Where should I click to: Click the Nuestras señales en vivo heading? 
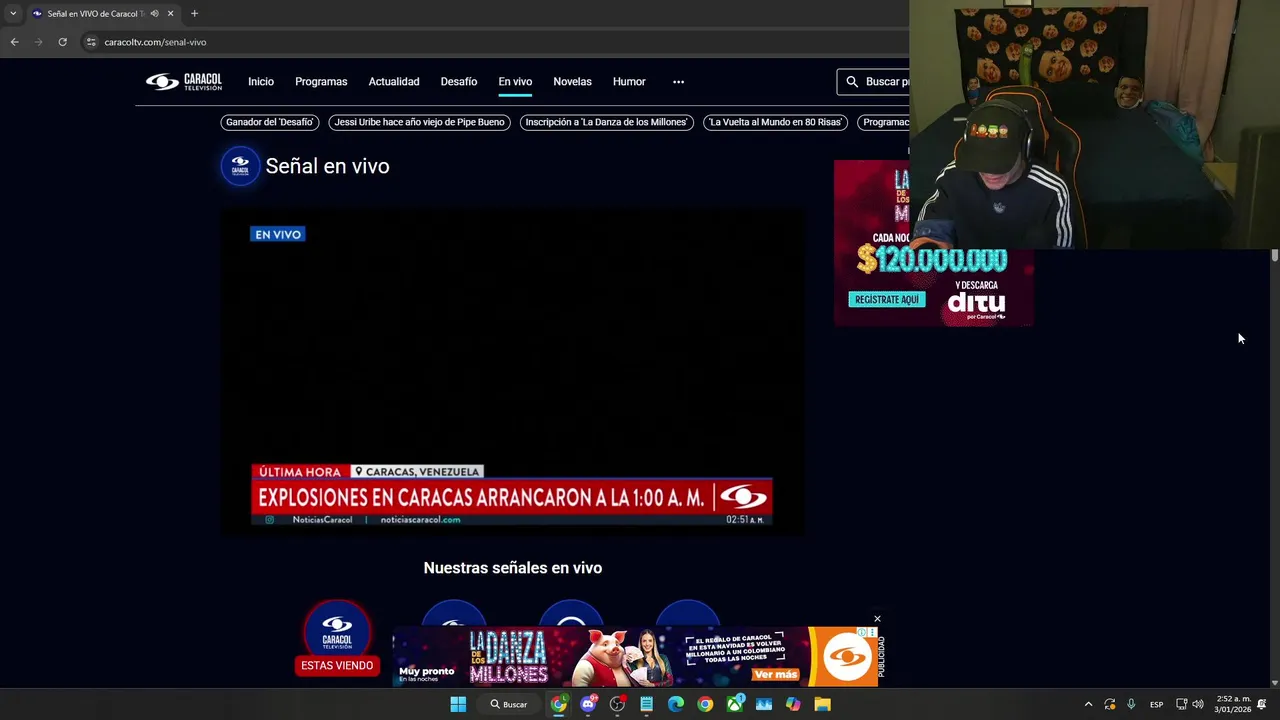pyautogui.click(x=512, y=568)
